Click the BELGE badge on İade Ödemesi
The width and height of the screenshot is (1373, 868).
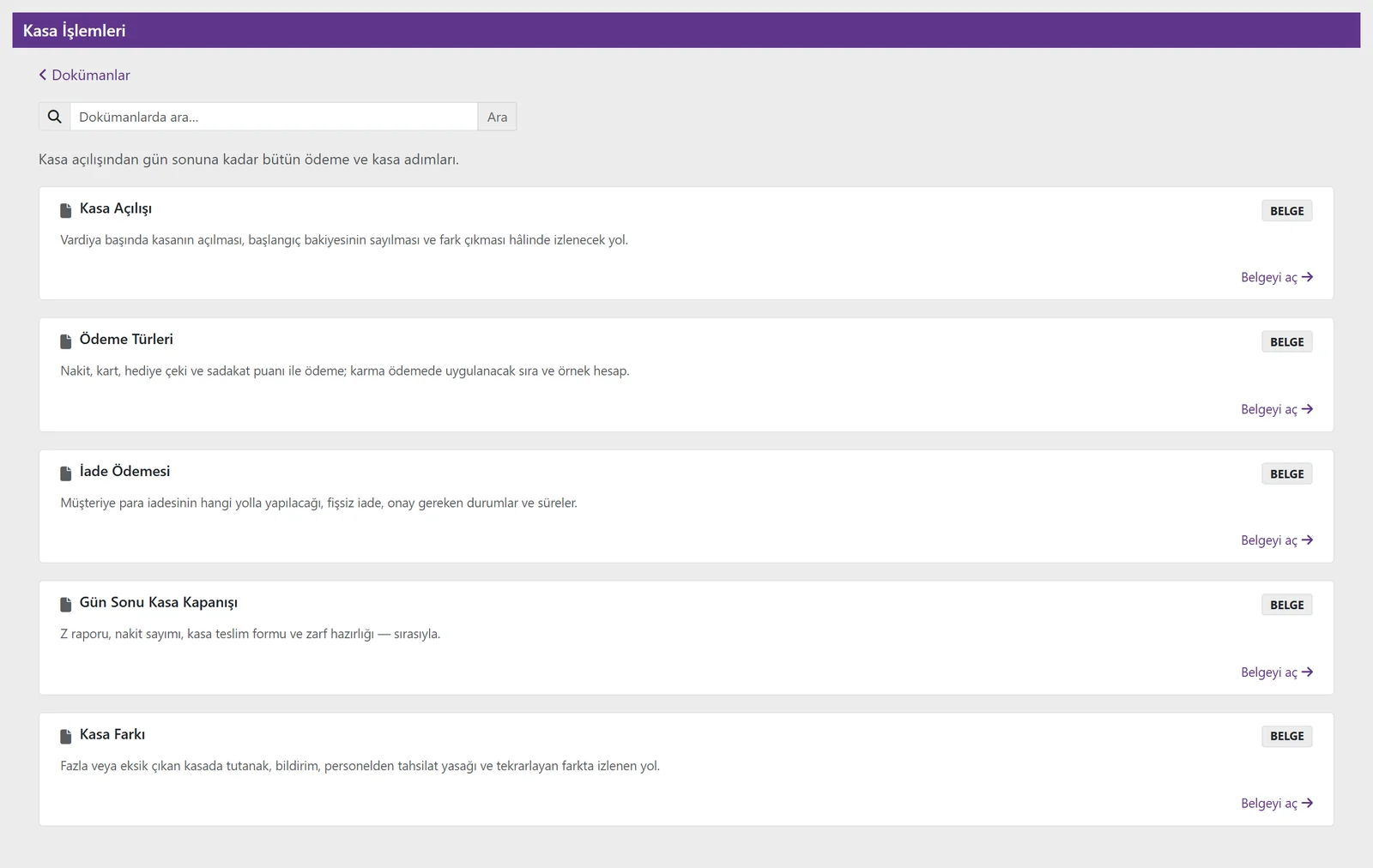pos(1287,474)
